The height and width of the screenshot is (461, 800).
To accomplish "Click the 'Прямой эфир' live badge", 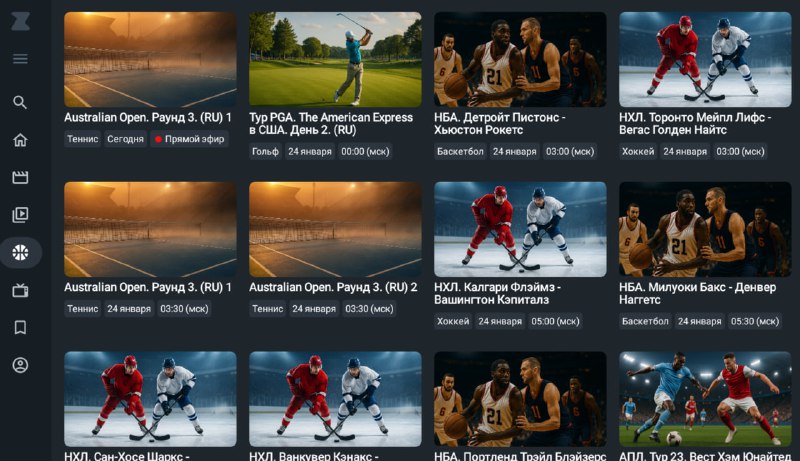I will coord(189,139).
